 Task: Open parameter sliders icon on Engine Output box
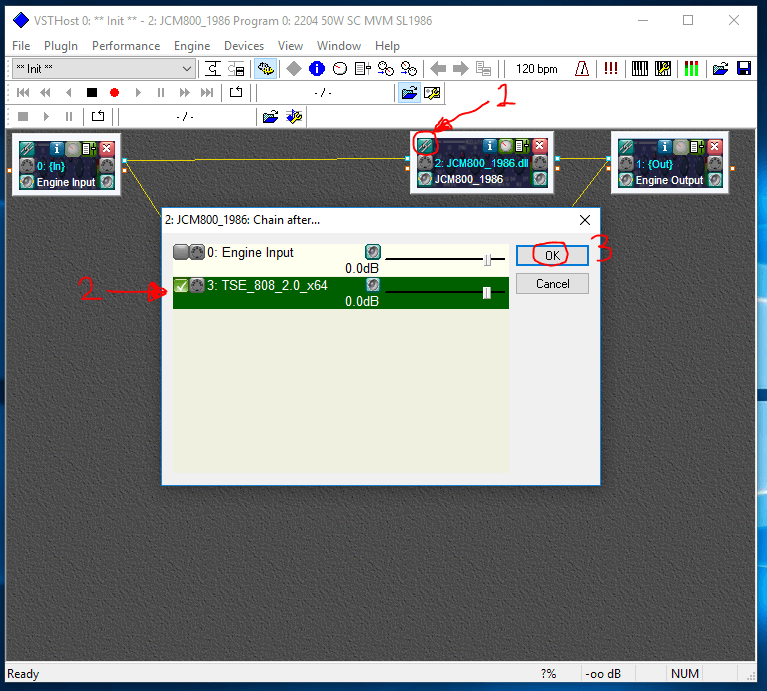point(697,146)
